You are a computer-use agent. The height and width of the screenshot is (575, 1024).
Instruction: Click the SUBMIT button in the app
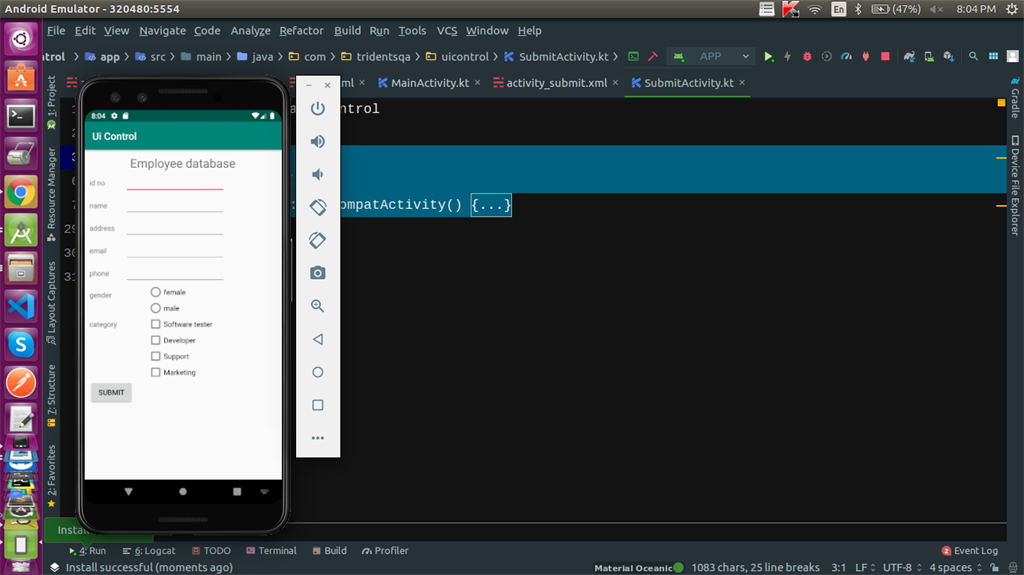tap(111, 392)
